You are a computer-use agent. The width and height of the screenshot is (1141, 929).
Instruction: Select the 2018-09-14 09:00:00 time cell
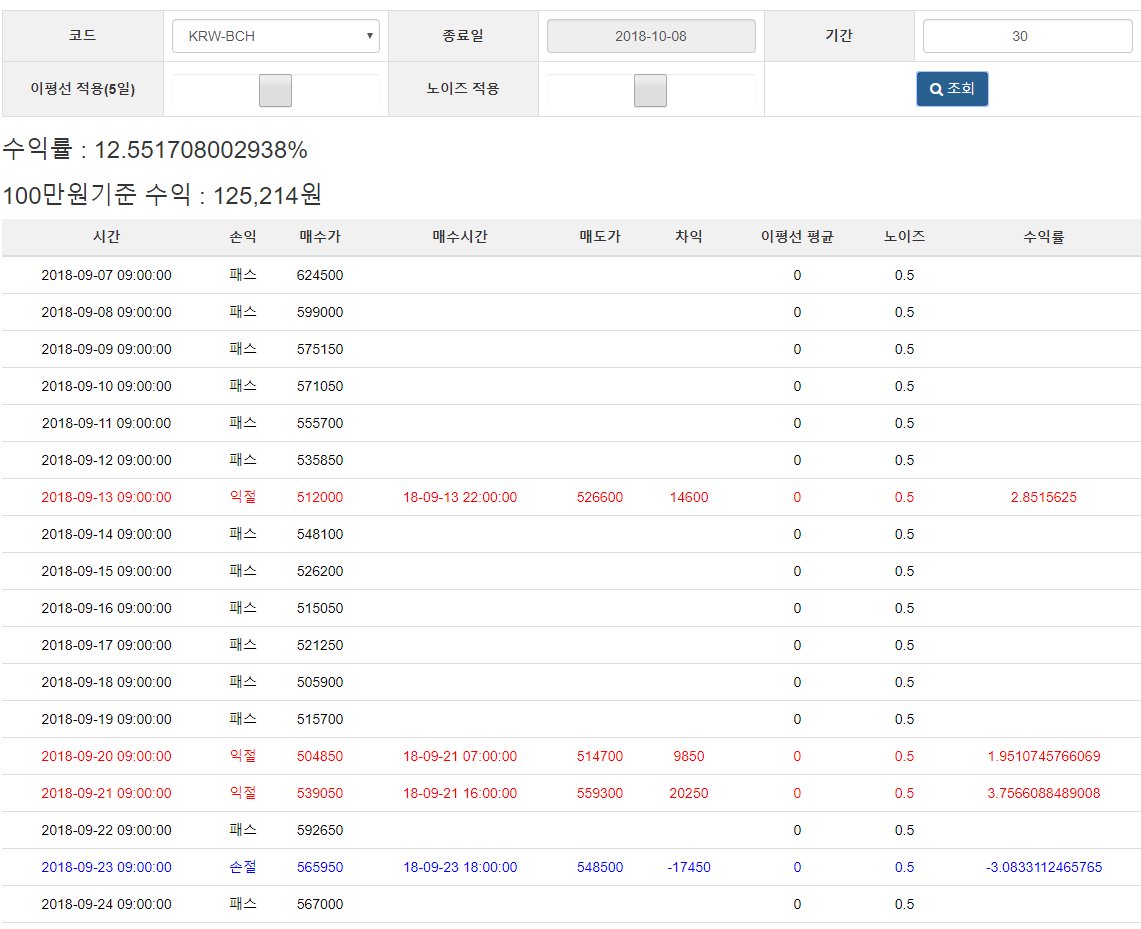point(106,534)
